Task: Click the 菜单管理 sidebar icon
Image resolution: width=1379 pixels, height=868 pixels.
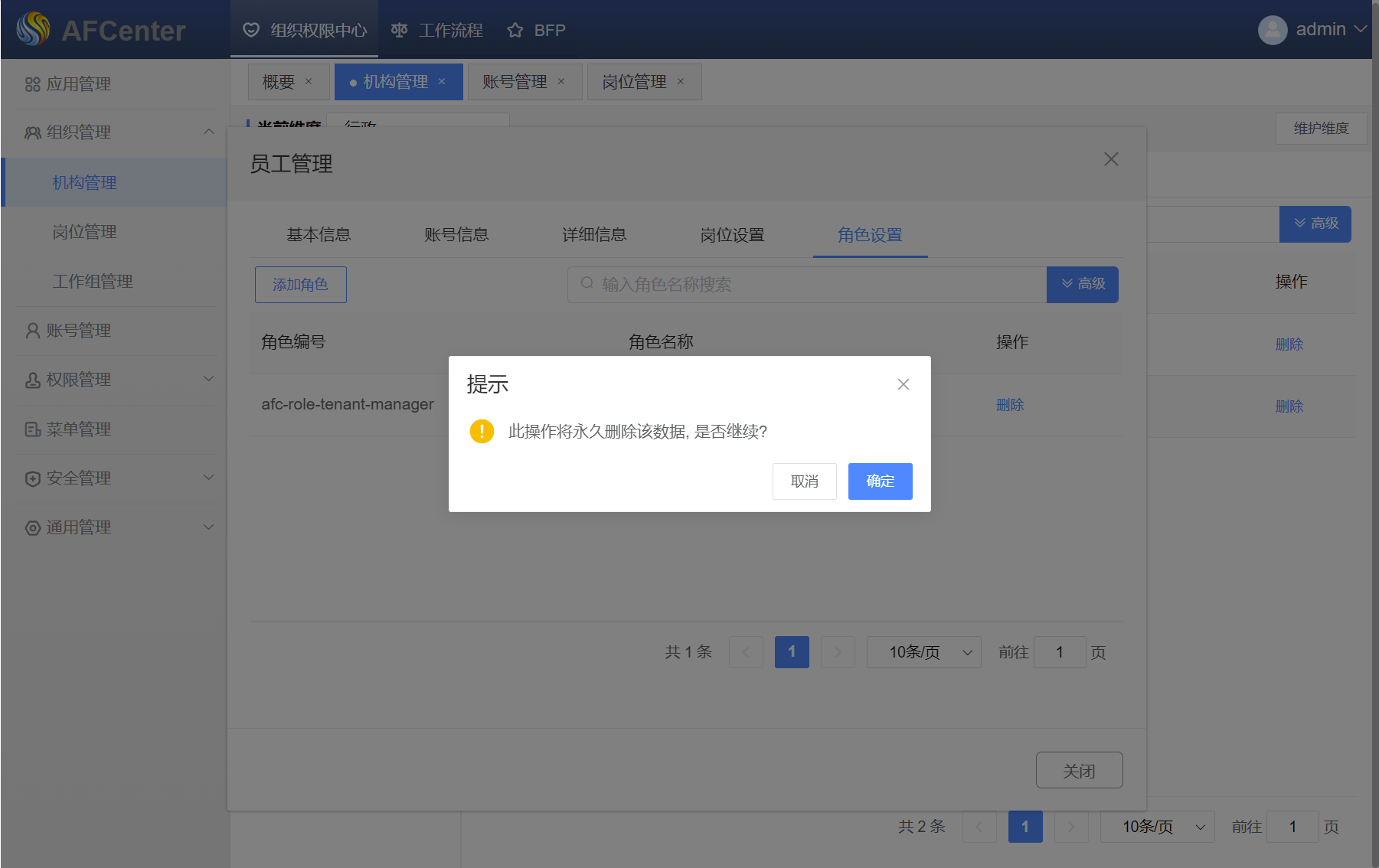Action: [x=32, y=429]
